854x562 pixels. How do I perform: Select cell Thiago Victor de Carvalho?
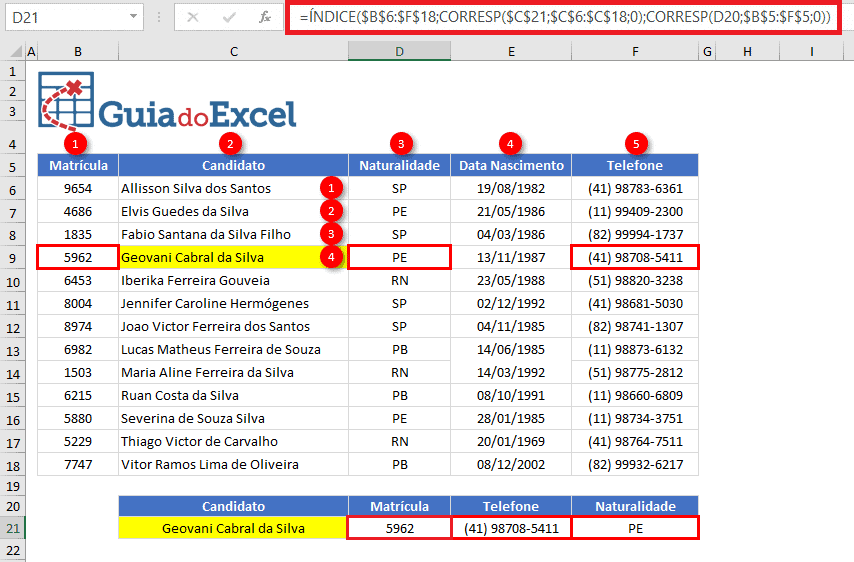234,441
